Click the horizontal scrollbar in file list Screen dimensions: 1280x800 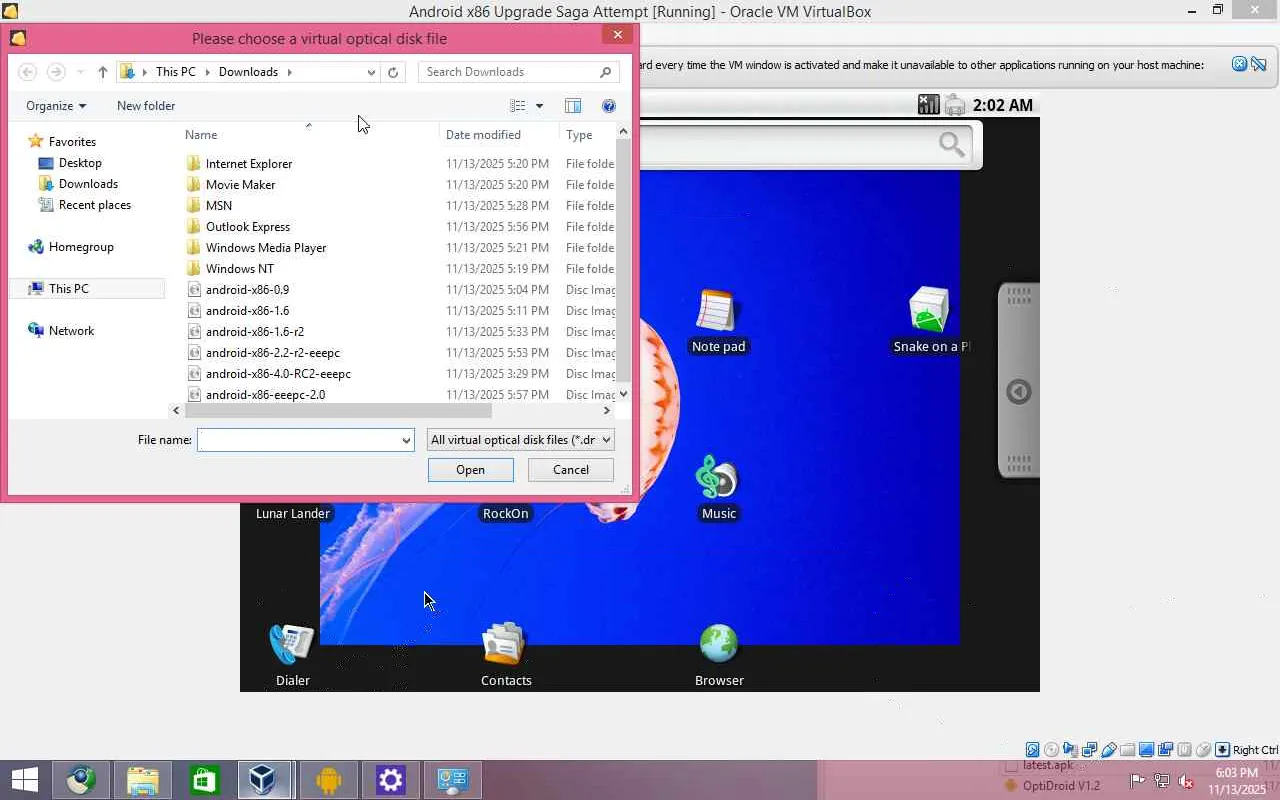338,411
